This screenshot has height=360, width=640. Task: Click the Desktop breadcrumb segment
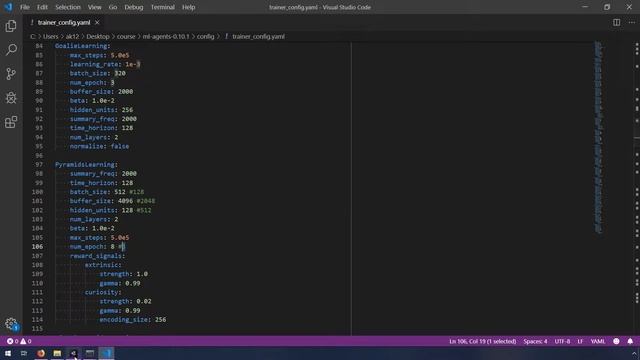click(98, 36)
